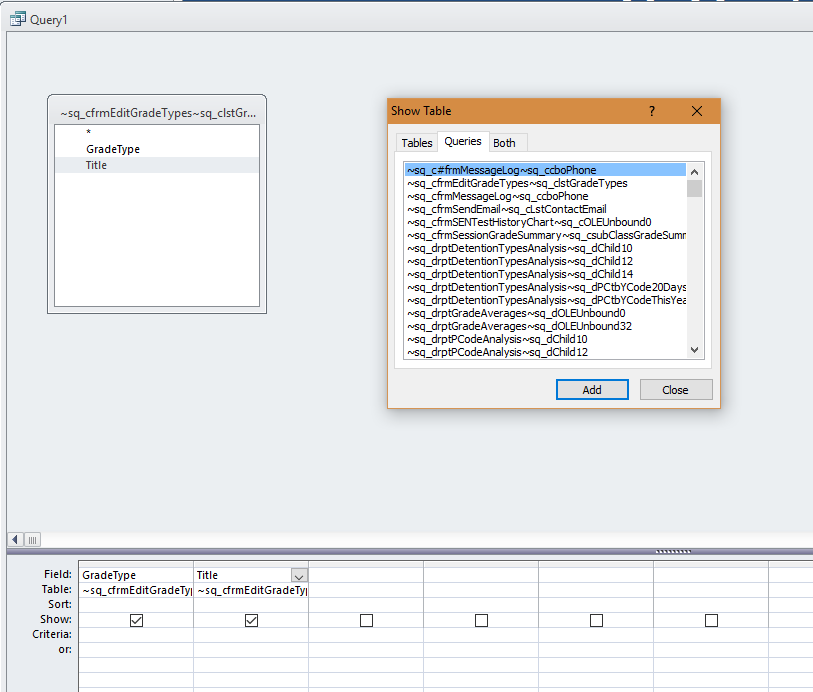
Task: Click Table cell under GradeType column
Action: (x=136, y=590)
